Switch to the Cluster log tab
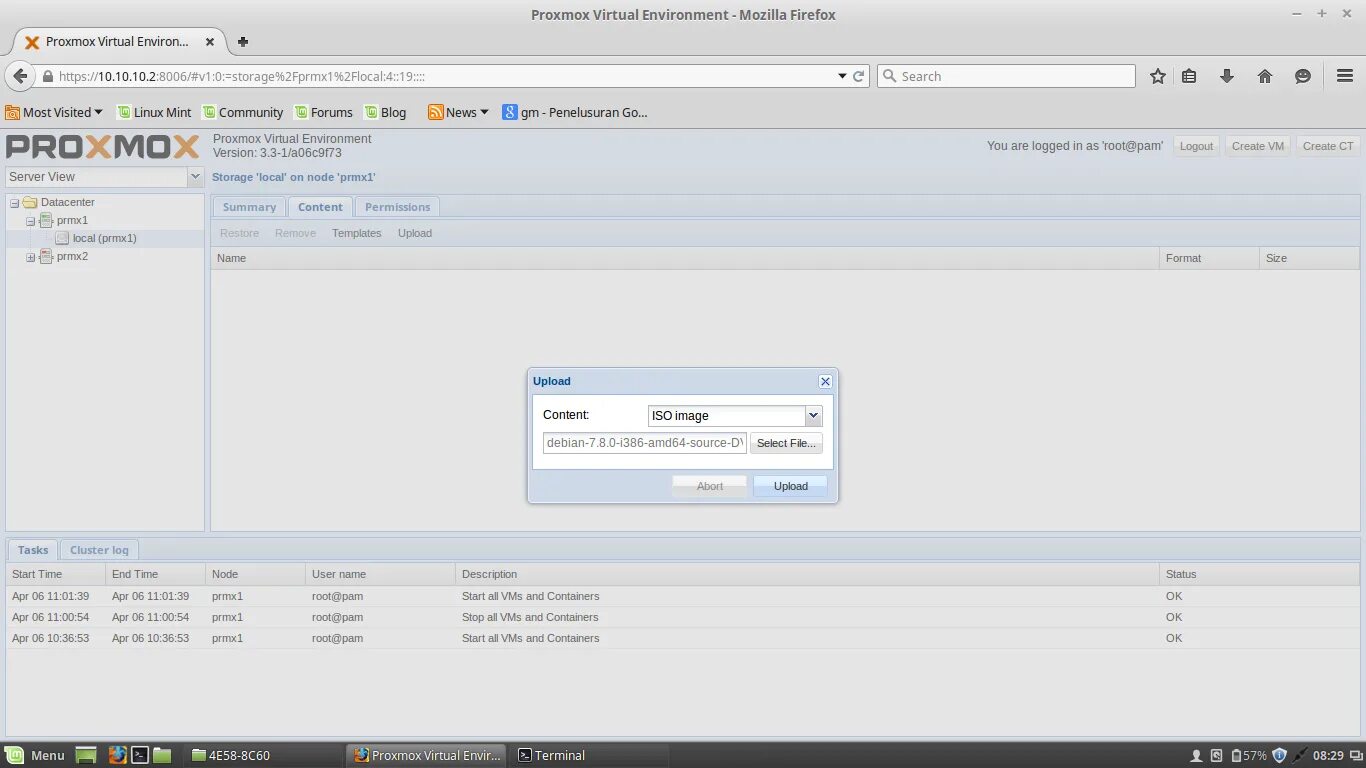This screenshot has height=768, width=1366. [99, 550]
